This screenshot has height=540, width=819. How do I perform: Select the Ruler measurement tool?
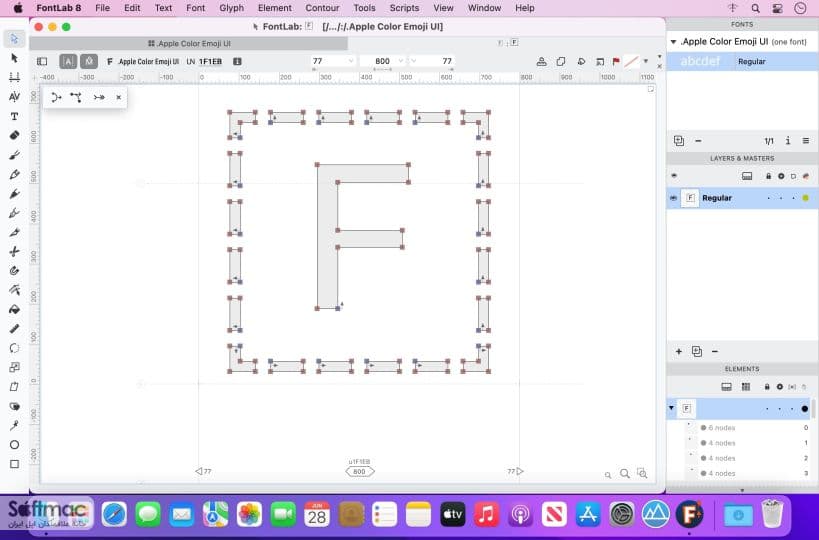[x=14, y=328]
